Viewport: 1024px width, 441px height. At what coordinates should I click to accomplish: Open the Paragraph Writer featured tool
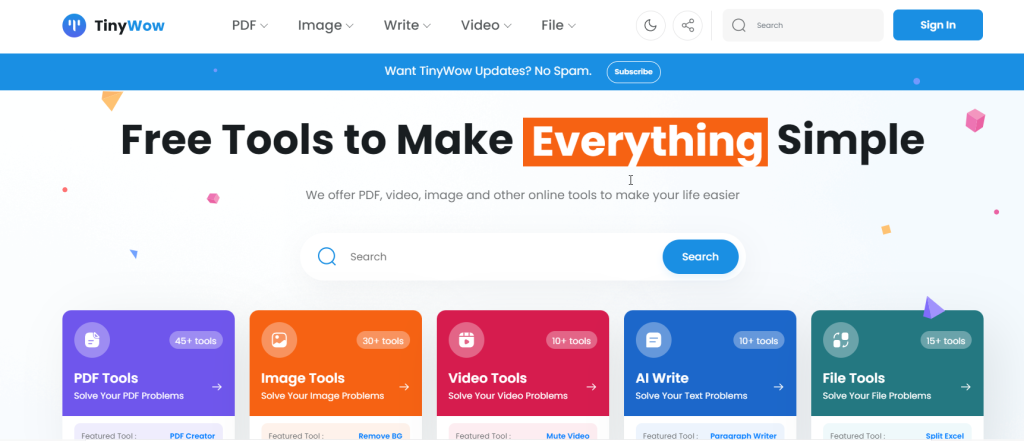pos(743,436)
